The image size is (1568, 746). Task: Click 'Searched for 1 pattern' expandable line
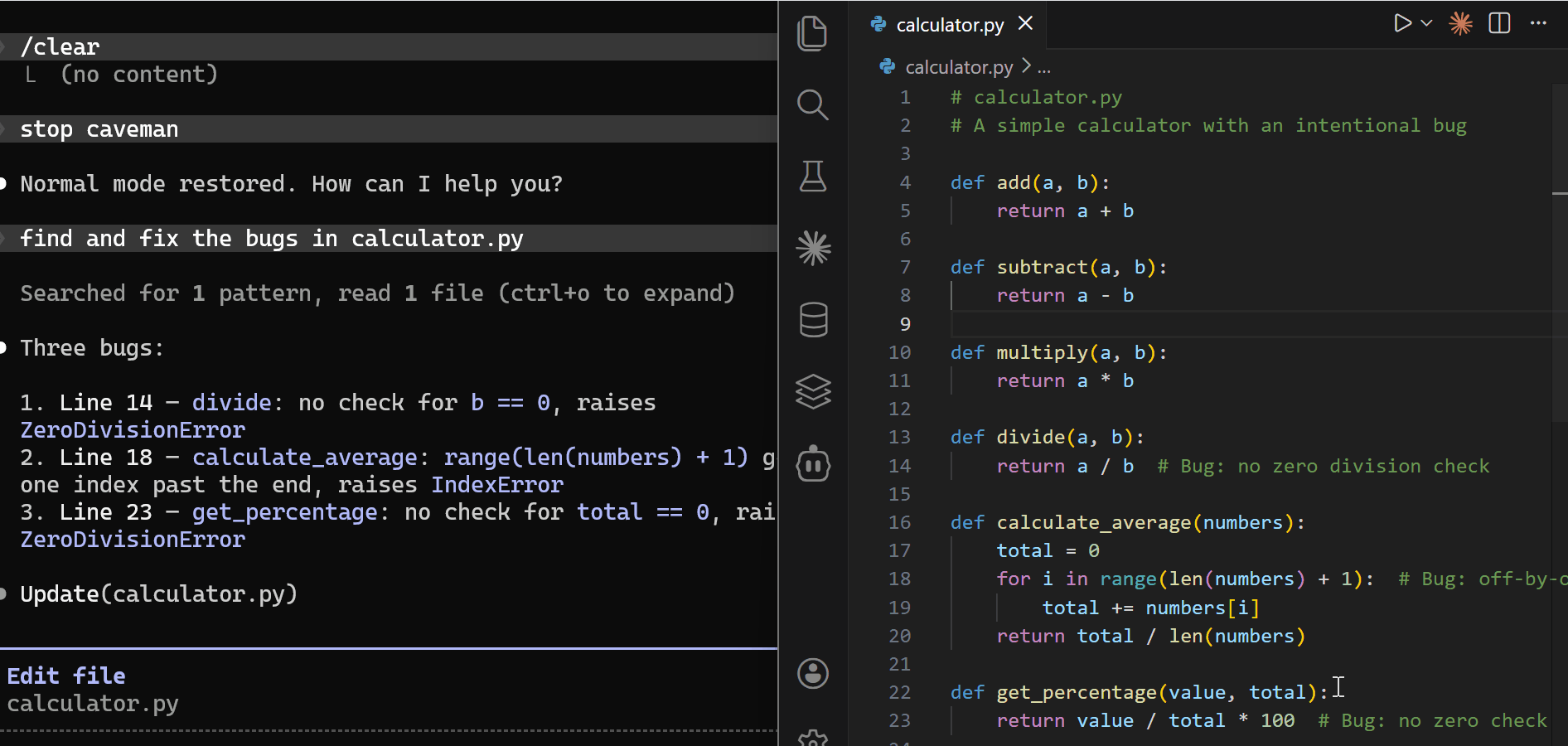377,293
